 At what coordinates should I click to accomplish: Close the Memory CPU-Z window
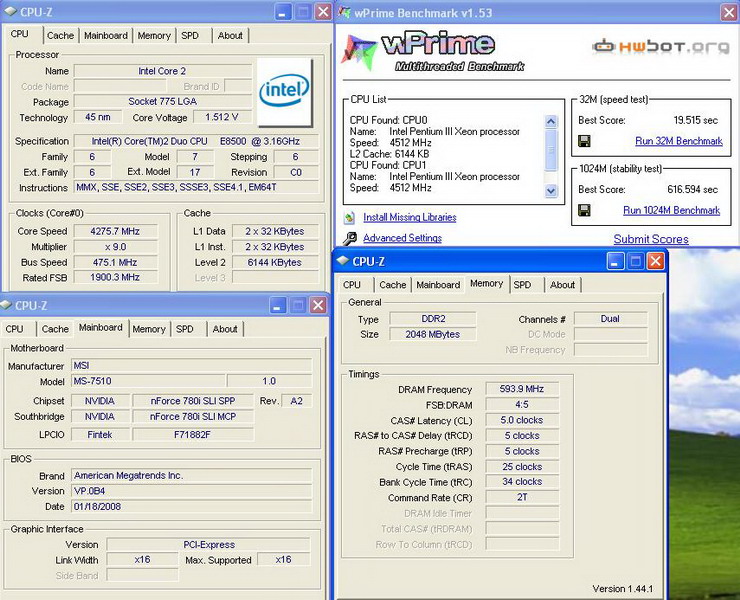click(656, 261)
